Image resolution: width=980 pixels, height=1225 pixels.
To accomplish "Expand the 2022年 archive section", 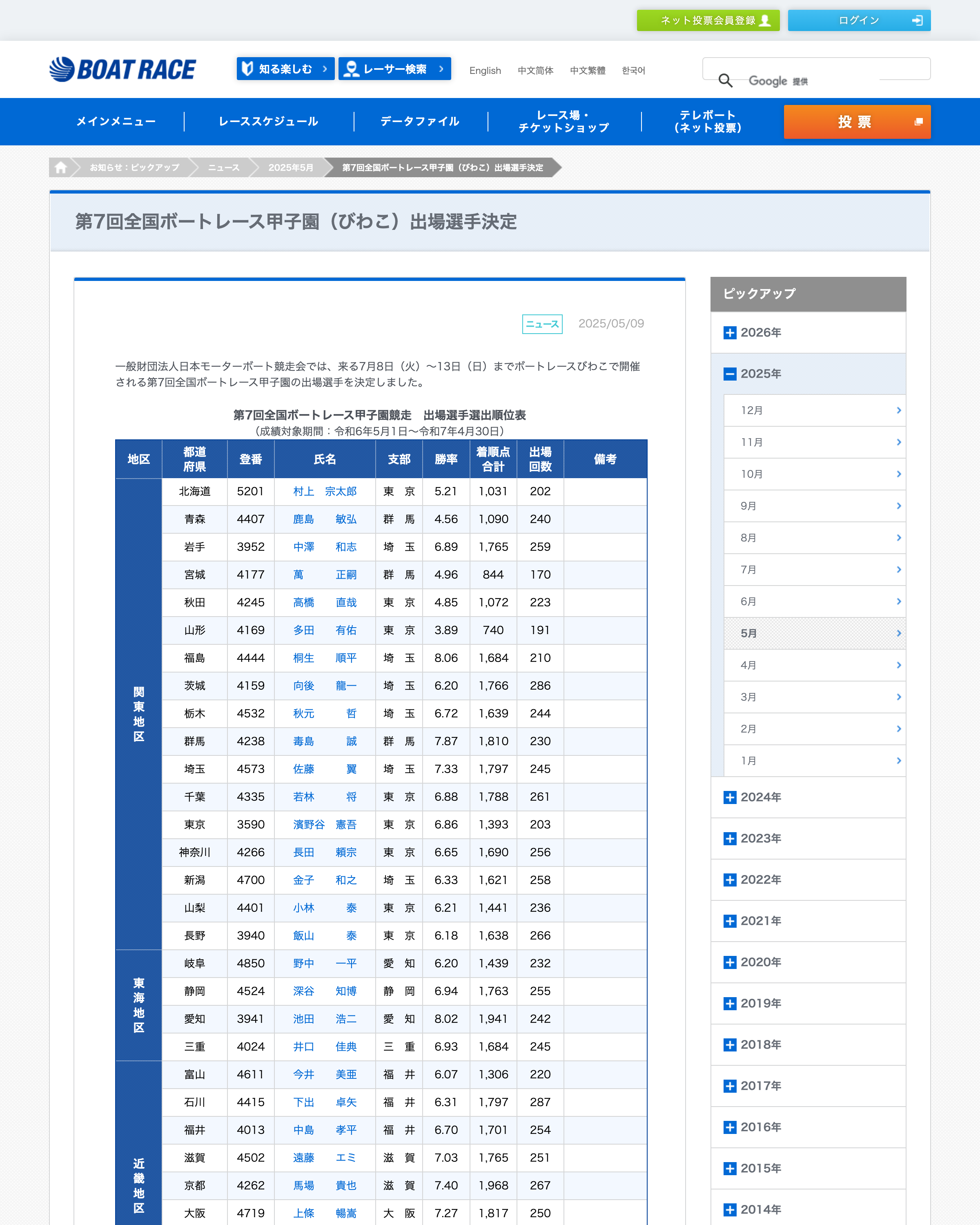I will click(808, 880).
